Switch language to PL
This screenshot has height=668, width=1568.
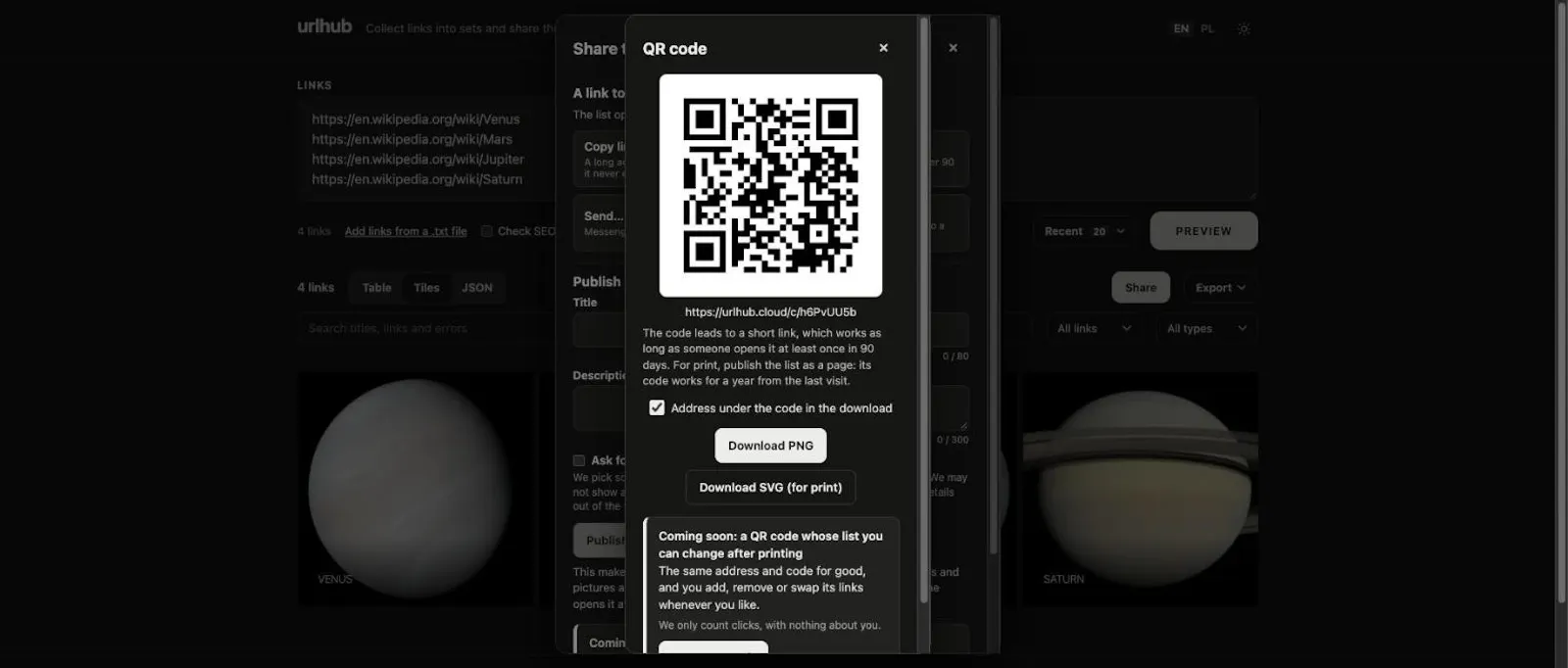click(x=1207, y=29)
